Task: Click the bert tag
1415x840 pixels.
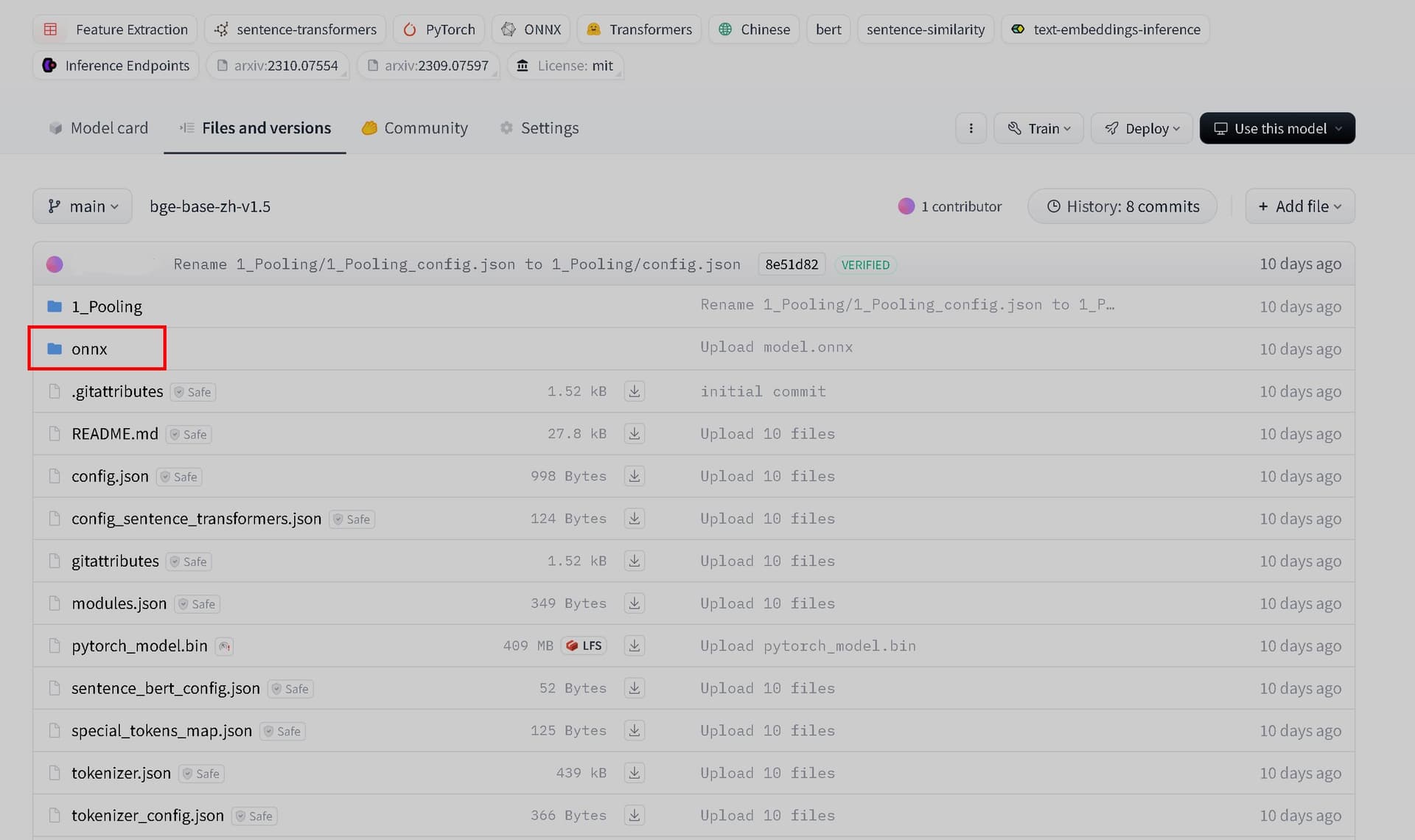Action: [x=828, y=29]
